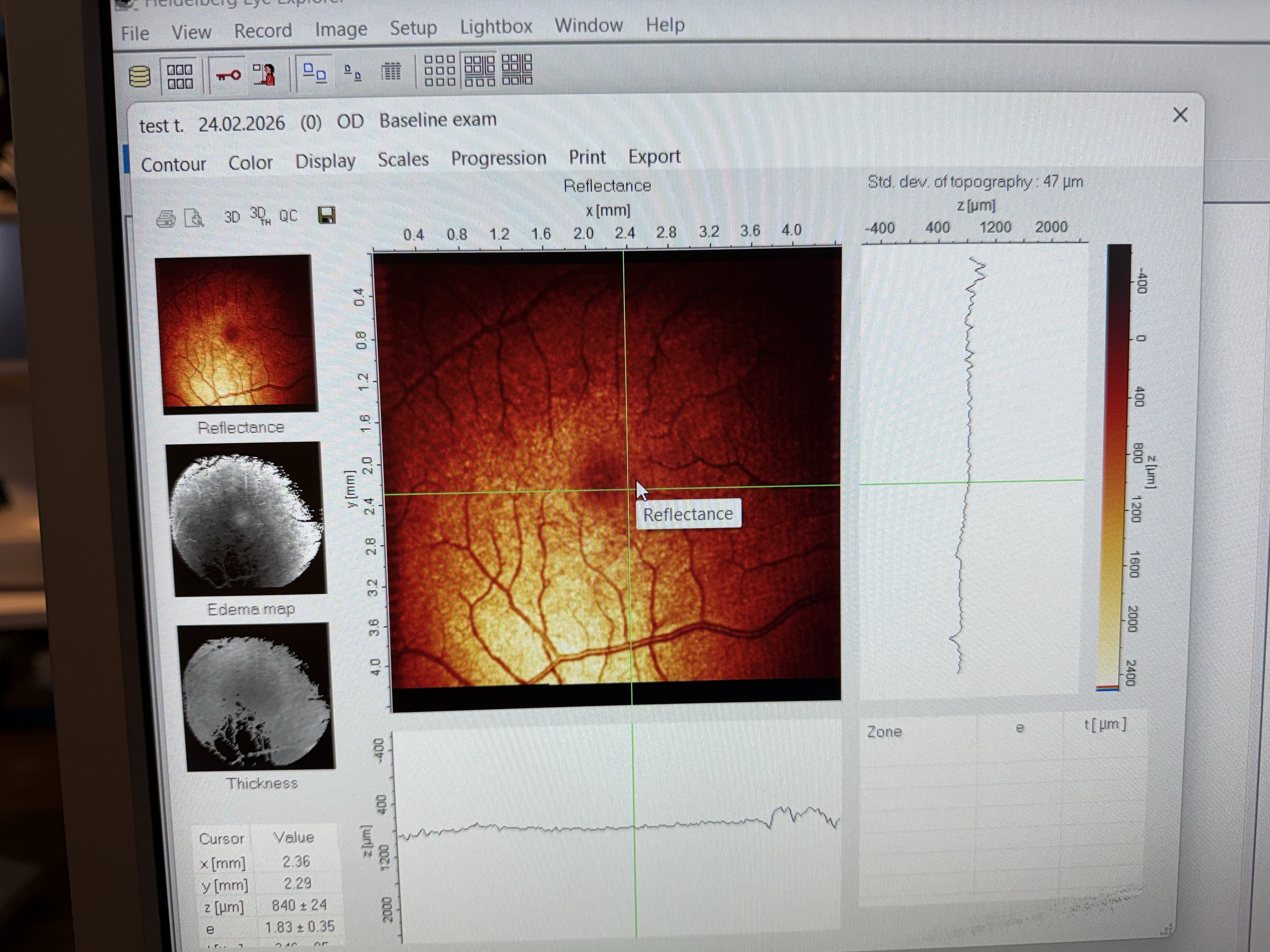
Task: Switch to small icons view
Action: [x=352, y=73]
